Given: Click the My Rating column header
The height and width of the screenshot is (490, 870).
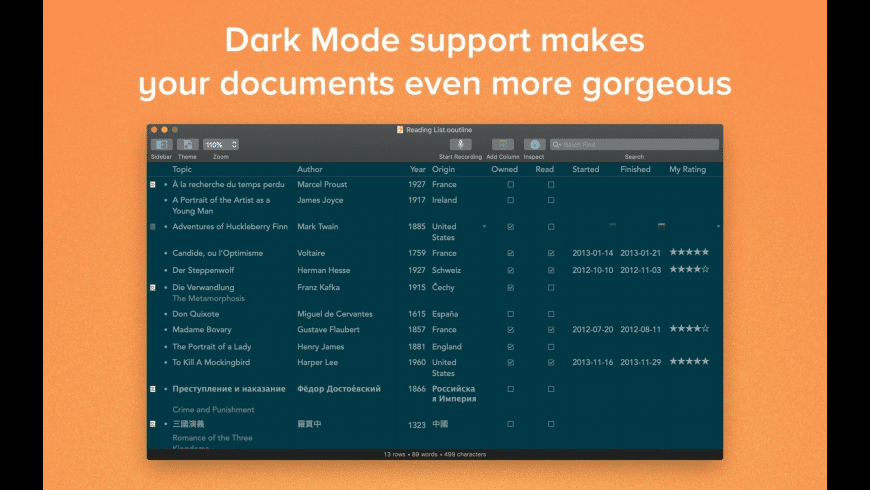Looking at the screenshot, I should coord(687,169).
